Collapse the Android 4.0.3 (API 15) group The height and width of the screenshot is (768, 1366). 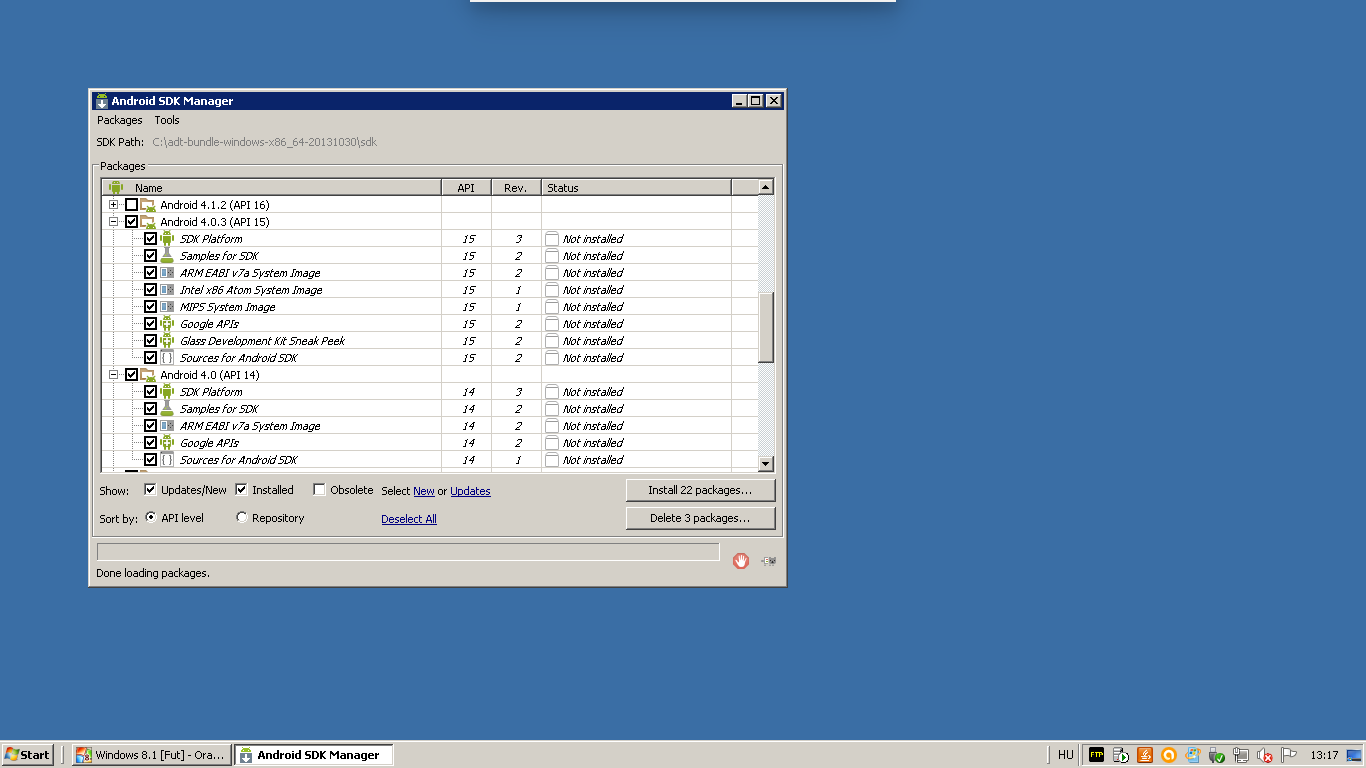click(114, 222)
